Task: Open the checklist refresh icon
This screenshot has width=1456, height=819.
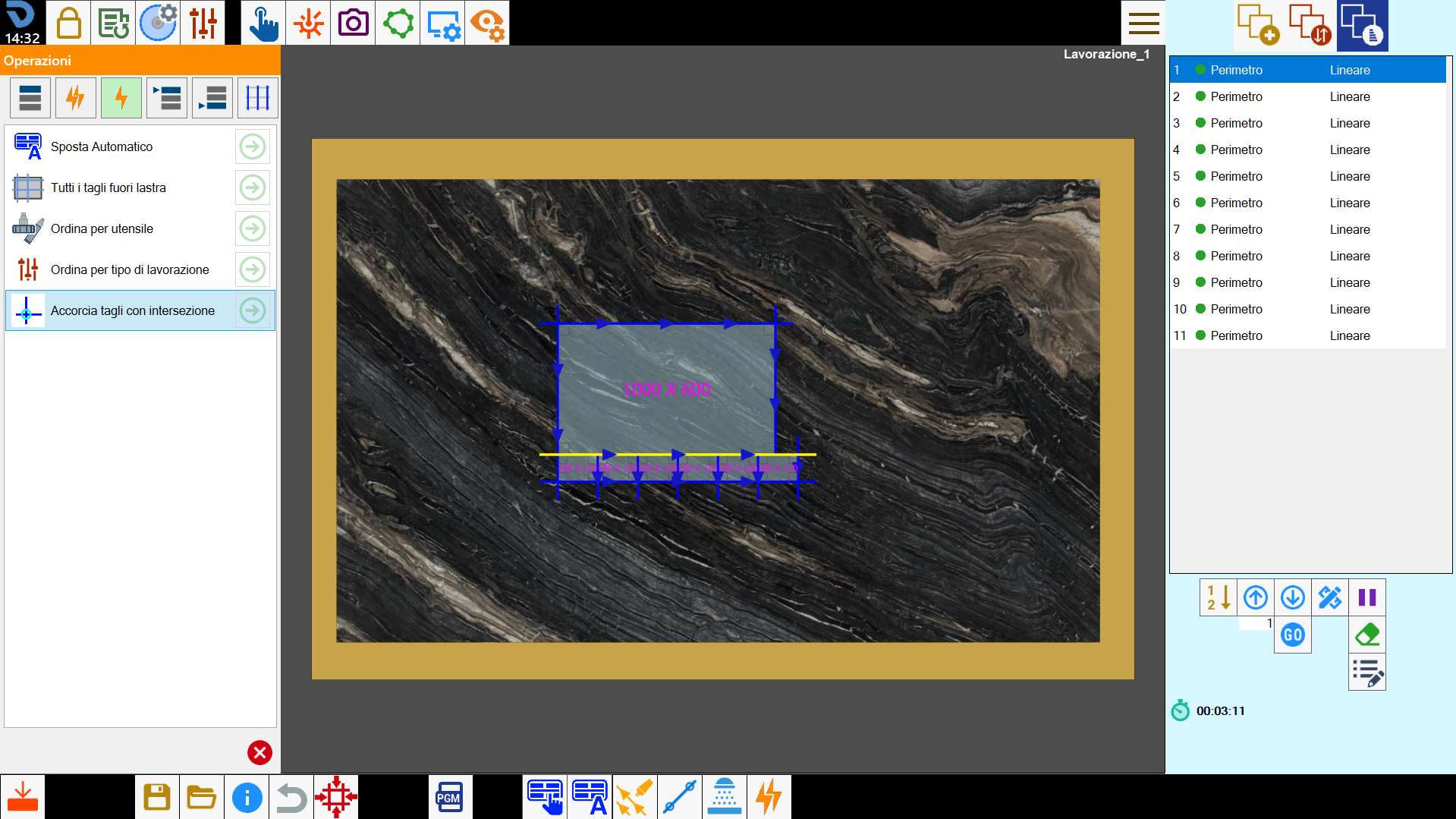Action: point(113,23)
